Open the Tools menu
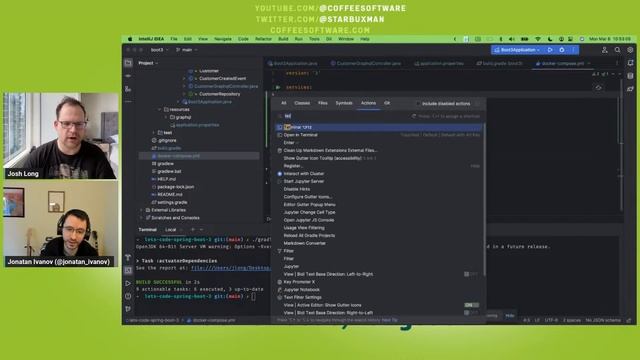Screen dimensions: 640x360 click(314, 39)
